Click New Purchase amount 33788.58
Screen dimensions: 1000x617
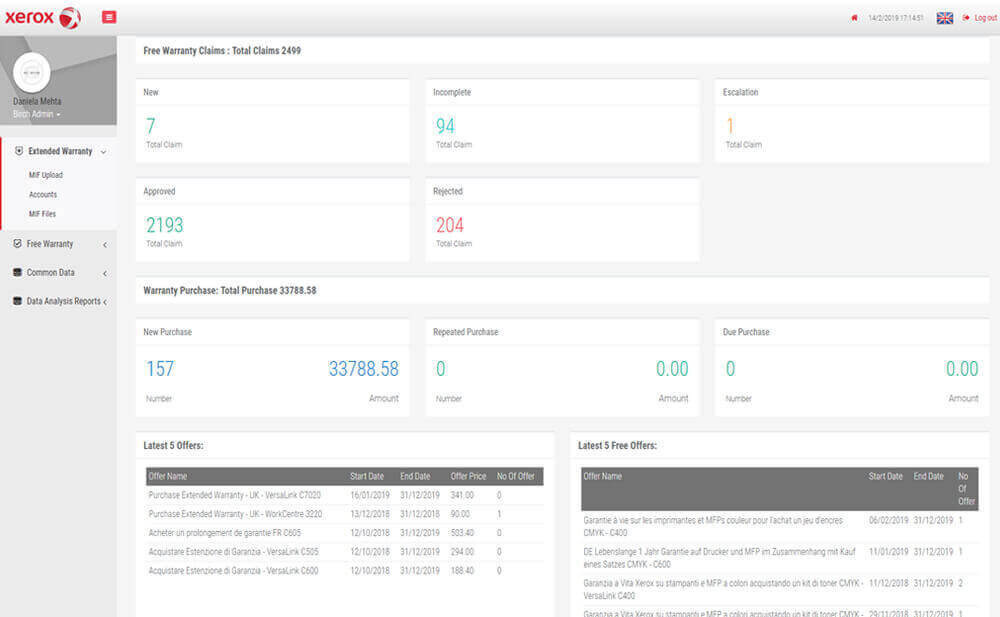(364, 369)
